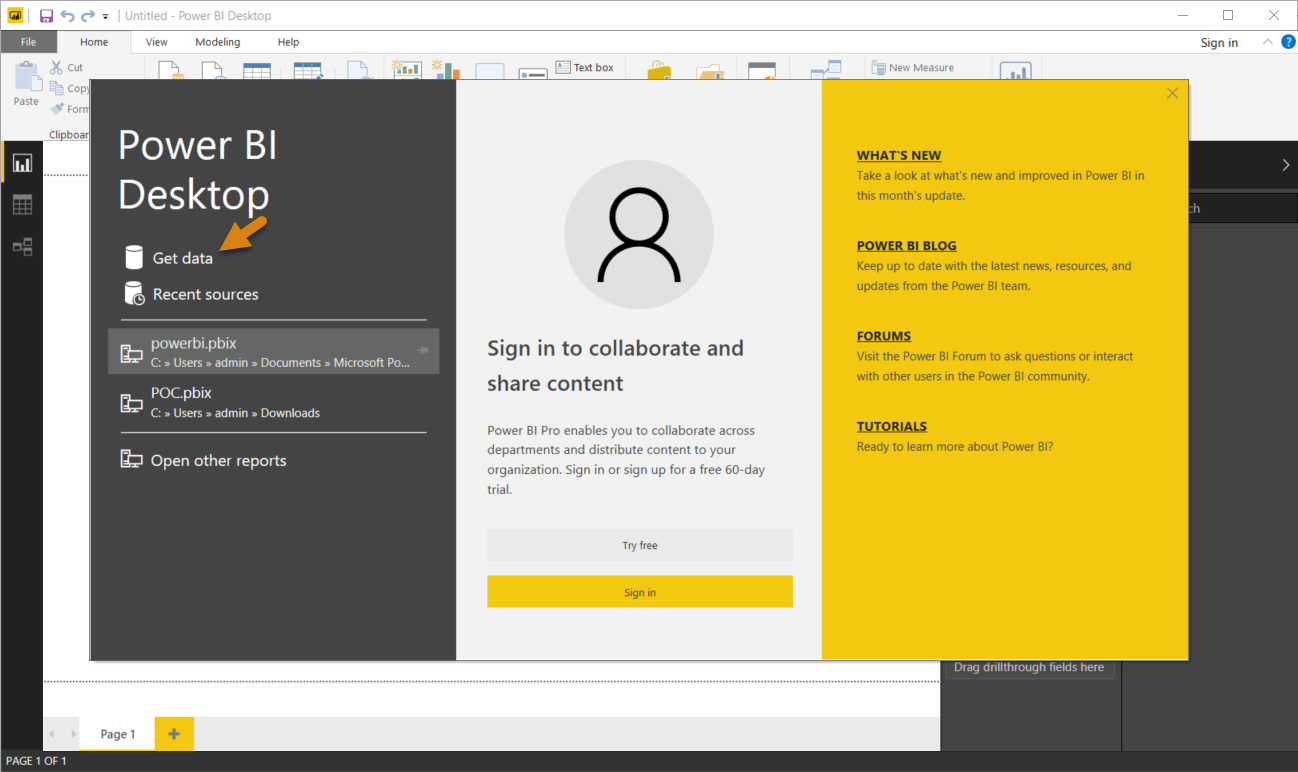This screenshot has width=1298, height=772.
Task: Open the TUTORIALS link
Action: click(x=892, y=426)
